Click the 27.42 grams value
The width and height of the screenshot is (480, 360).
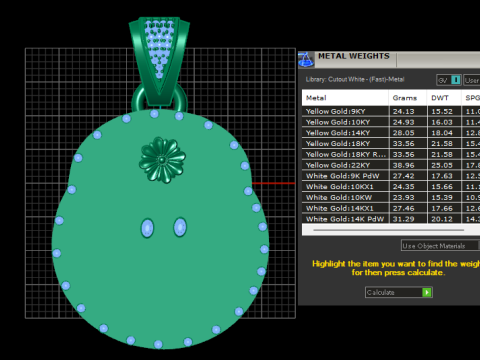[x=403, y=176]
